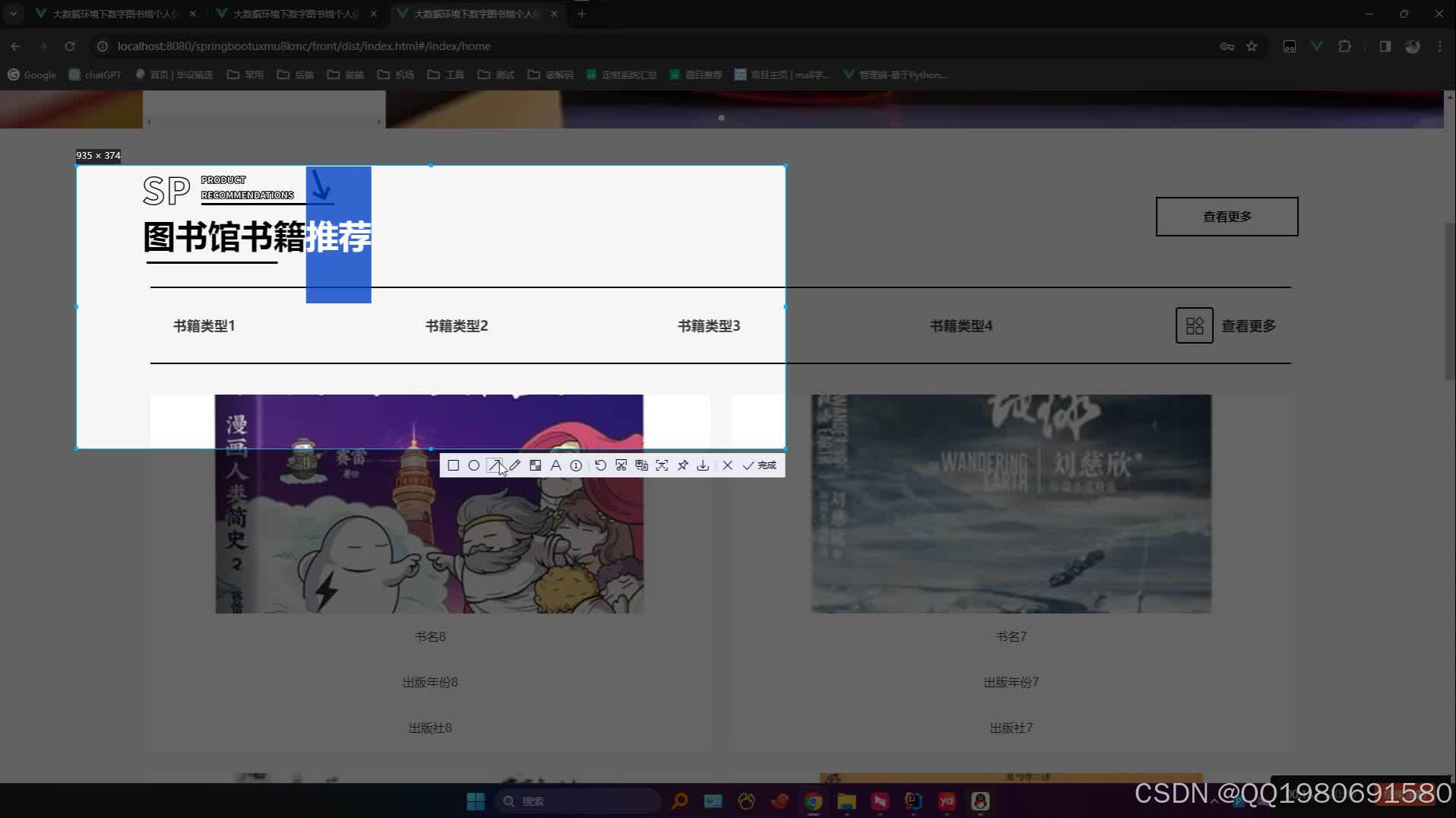Open the browser tab search chevron

pos(12,13)
